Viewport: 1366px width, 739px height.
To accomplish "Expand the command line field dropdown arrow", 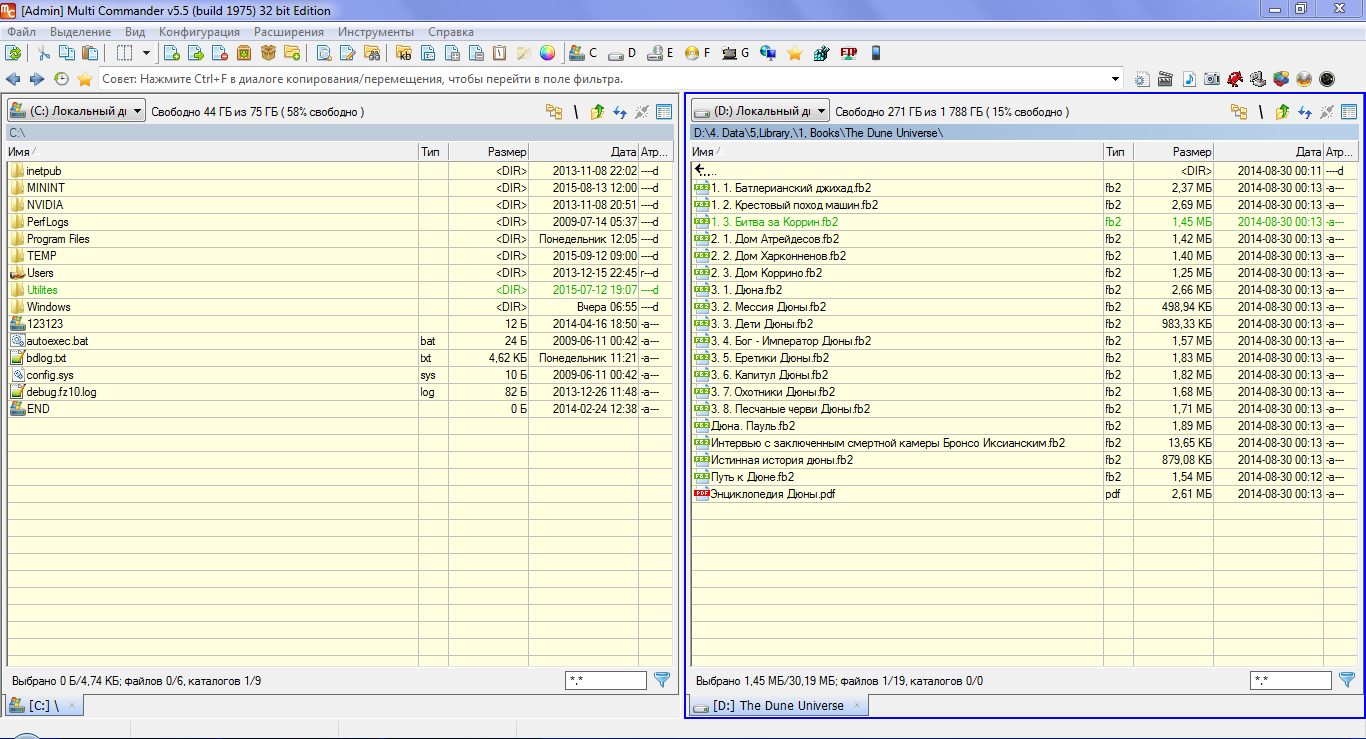I will [1116, 79].
